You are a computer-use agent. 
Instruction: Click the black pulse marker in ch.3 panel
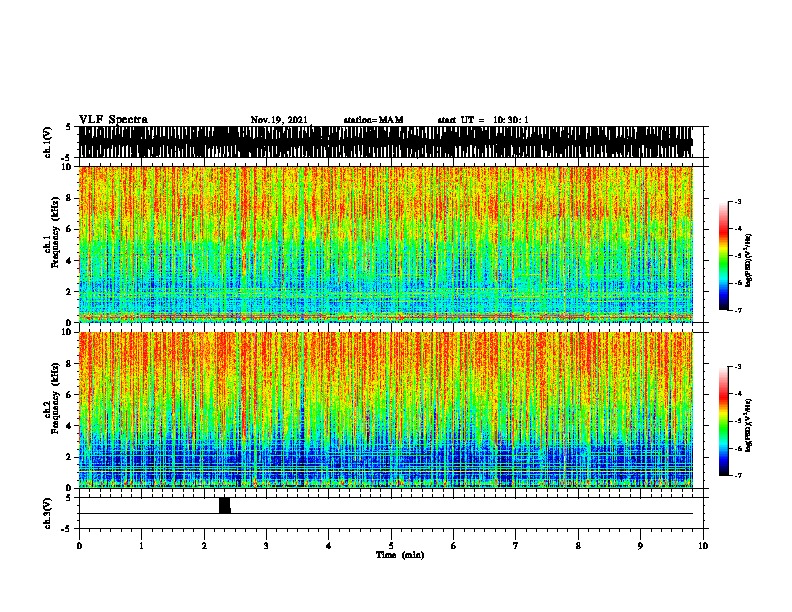225,505
